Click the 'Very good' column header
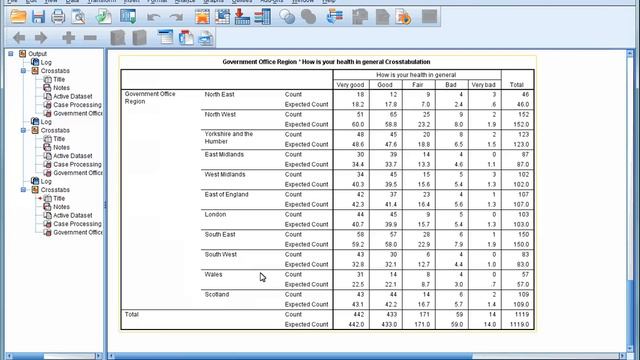 point(350,85)
